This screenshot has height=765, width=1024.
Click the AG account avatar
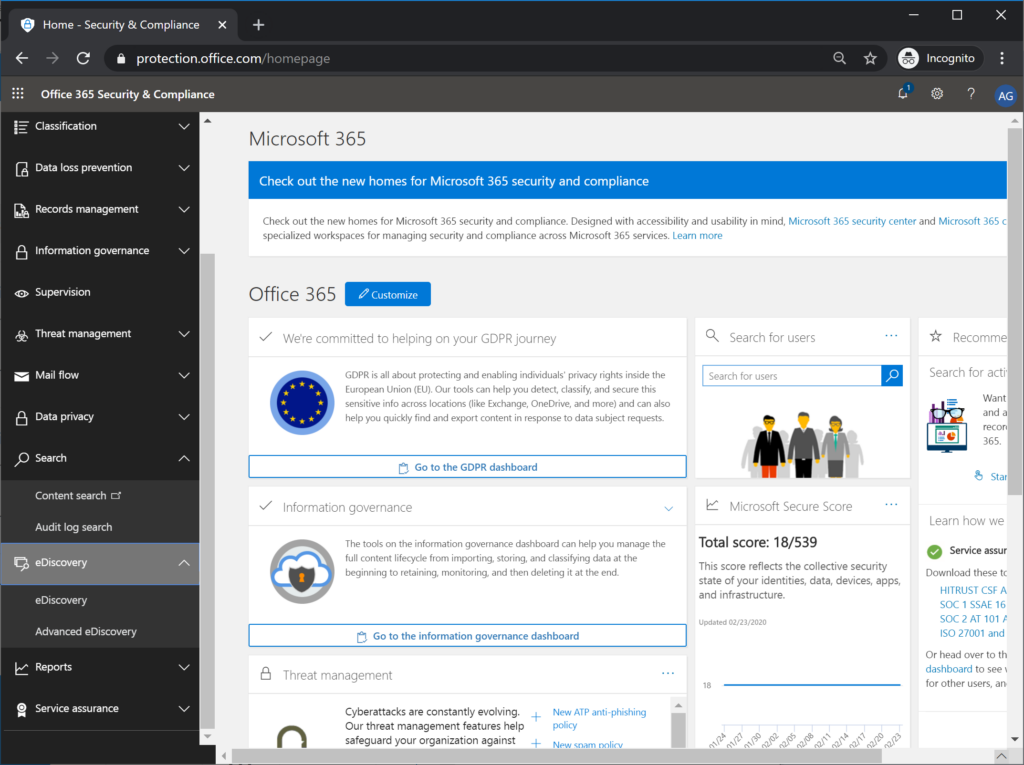[1005, 95]
